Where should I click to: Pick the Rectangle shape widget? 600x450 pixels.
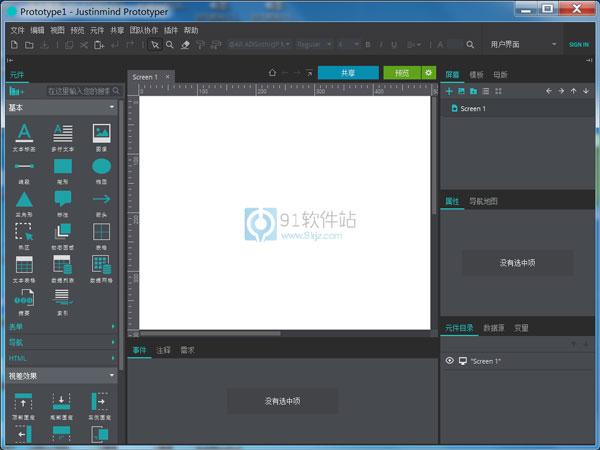coord(62,166)
